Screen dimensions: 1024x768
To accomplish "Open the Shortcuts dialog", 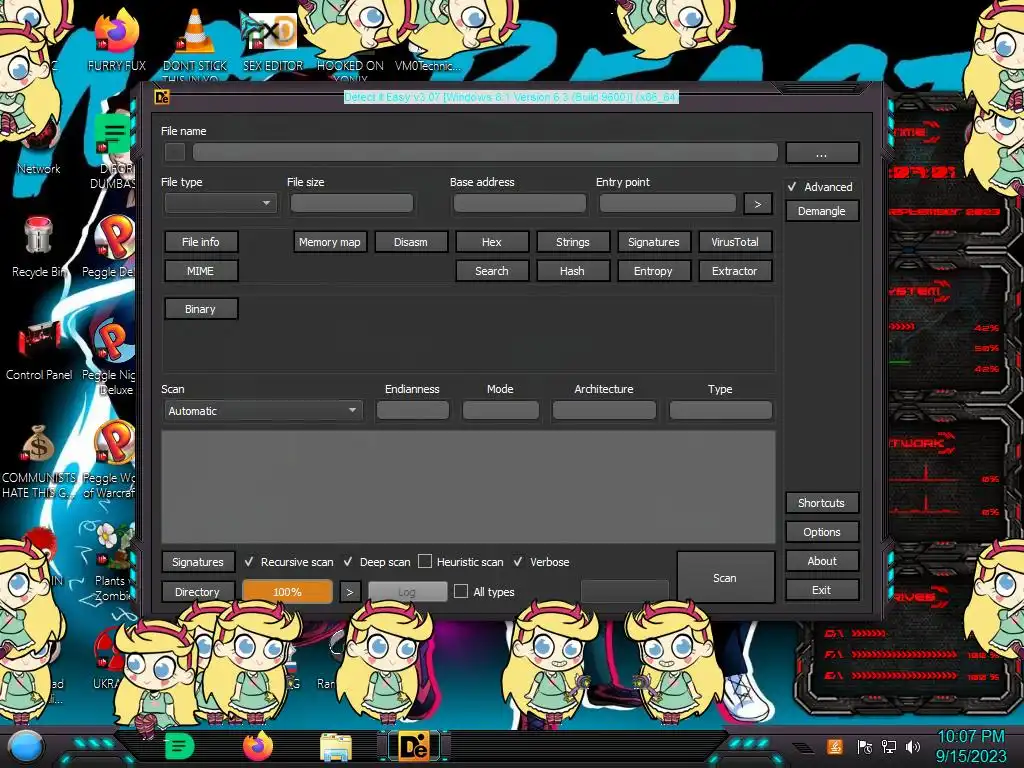I will tap(822, 503).
